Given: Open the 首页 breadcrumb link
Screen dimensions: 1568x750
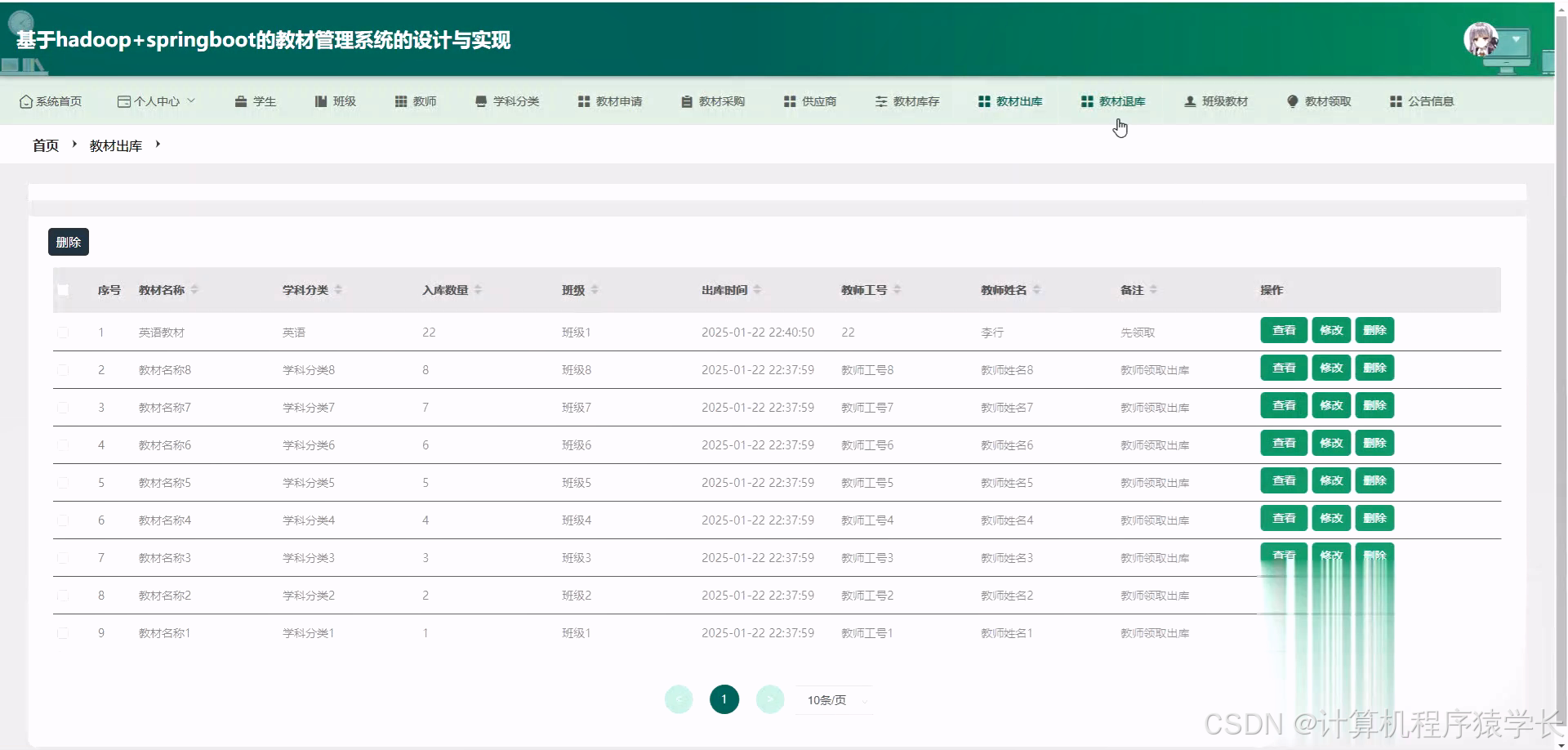Looking at the screenshot, I should coord(45,145).
